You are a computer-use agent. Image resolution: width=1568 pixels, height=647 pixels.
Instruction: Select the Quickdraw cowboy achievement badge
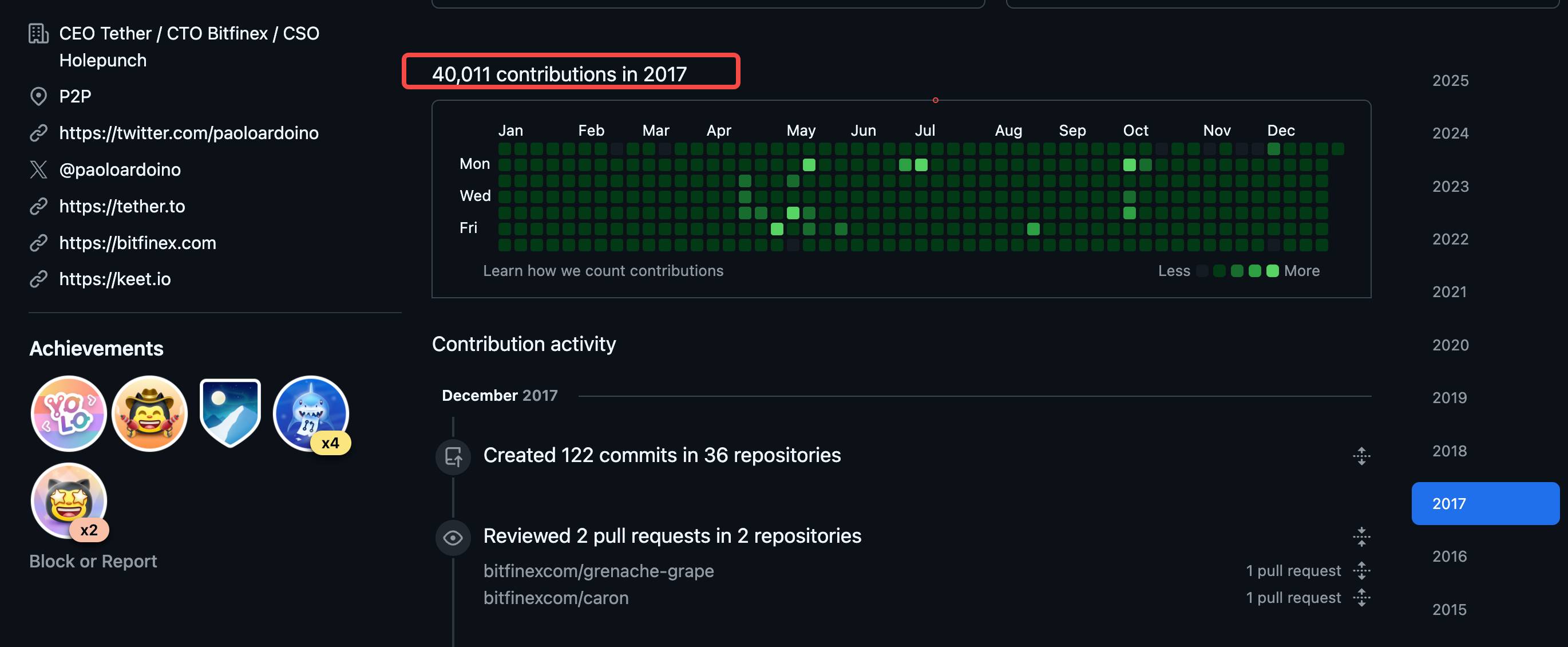149,413
